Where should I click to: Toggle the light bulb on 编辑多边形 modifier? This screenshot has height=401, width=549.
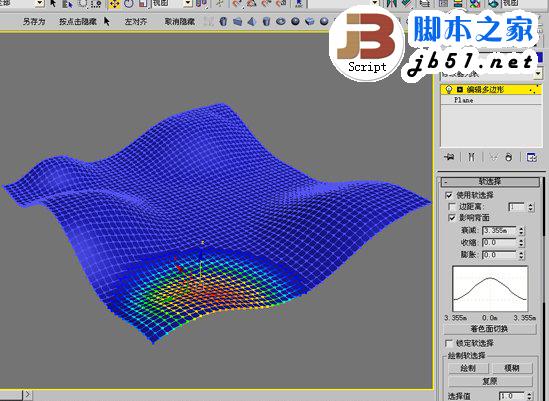(449, 90)
